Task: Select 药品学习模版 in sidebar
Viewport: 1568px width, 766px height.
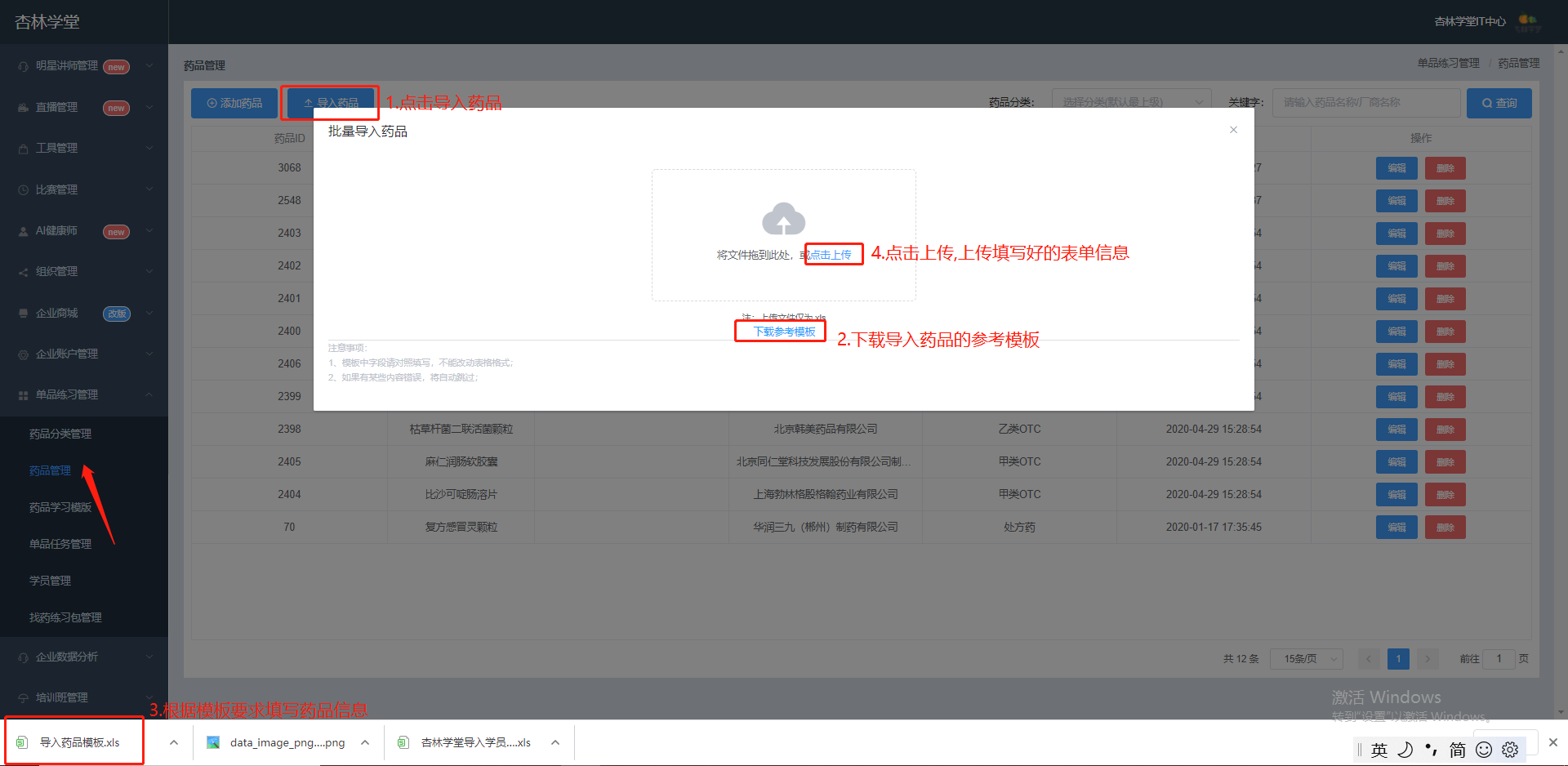Action: (x=60, y=507)
